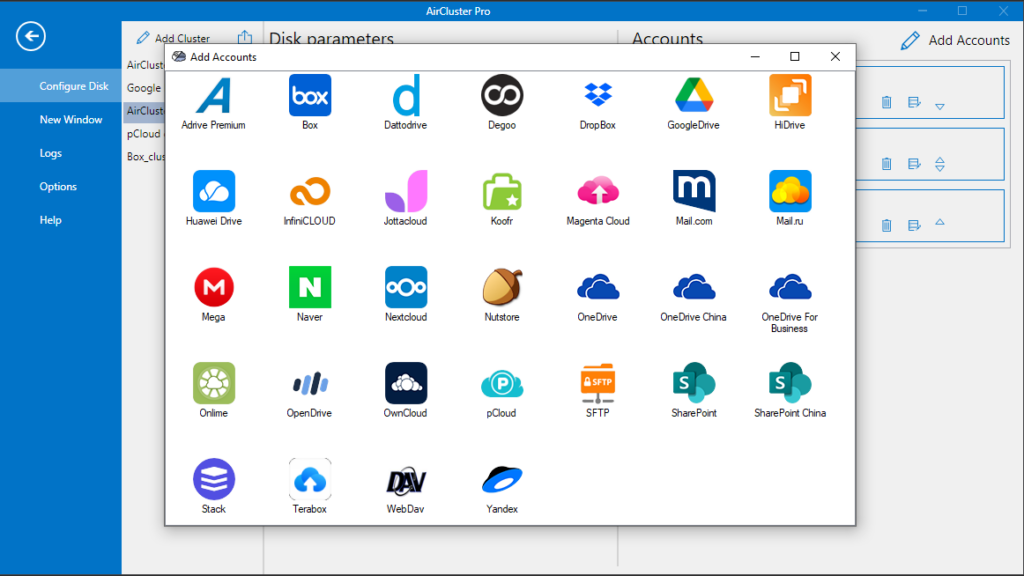Viewport: 1024px width, 576px height.
Task: Click the up-down arrows on the middle account
Action: (x=940, y=164)
